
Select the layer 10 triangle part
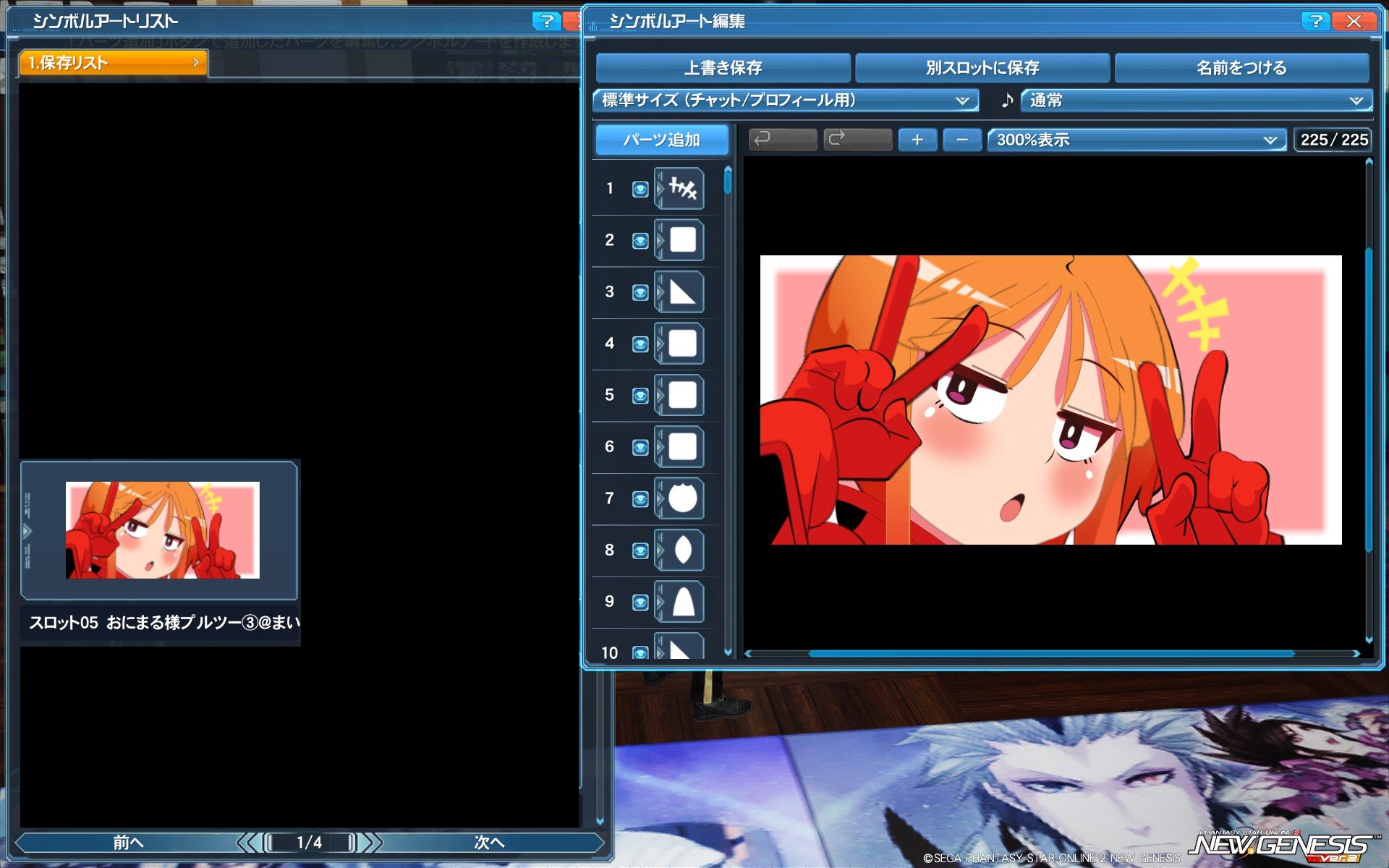point(680,646)
